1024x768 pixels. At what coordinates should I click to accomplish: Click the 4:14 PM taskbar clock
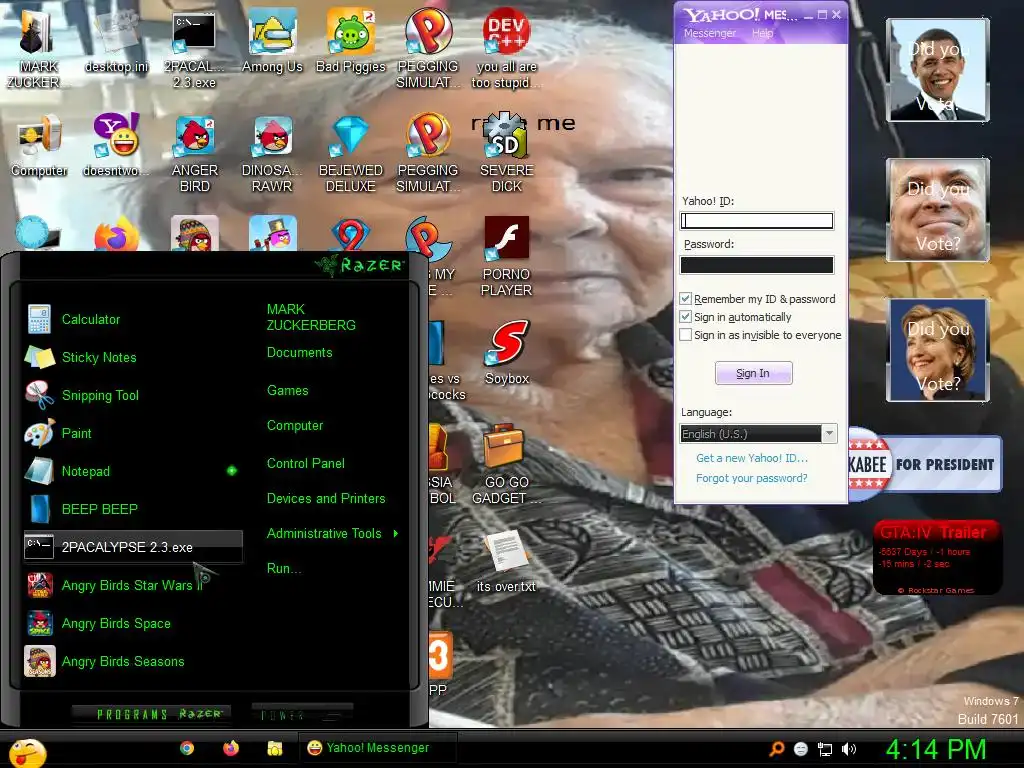tap(935, 750)
